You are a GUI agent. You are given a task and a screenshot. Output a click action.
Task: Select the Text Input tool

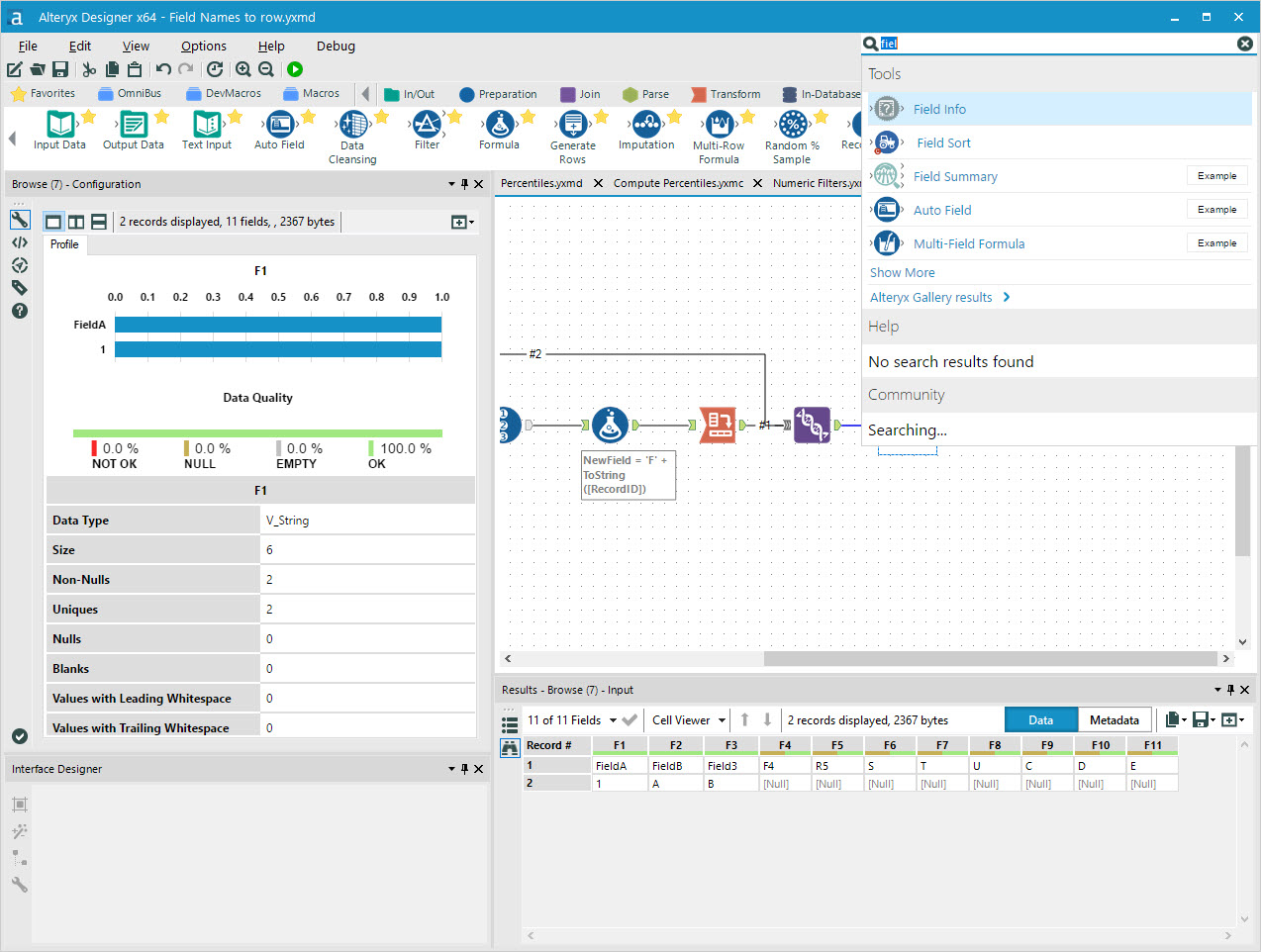coord(206,130)
